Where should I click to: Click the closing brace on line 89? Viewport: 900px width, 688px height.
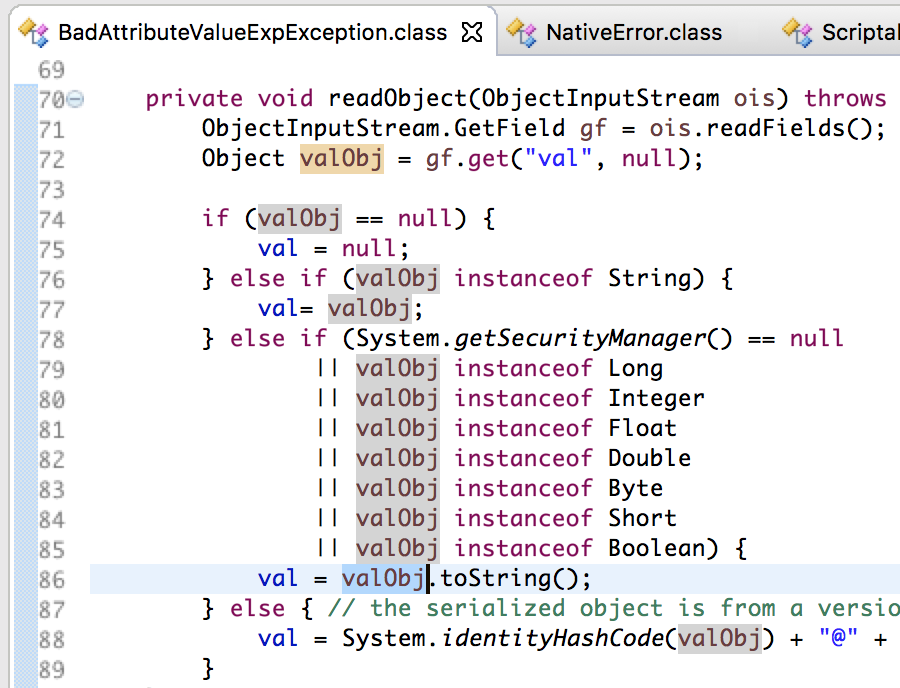(x=208, y=669)
